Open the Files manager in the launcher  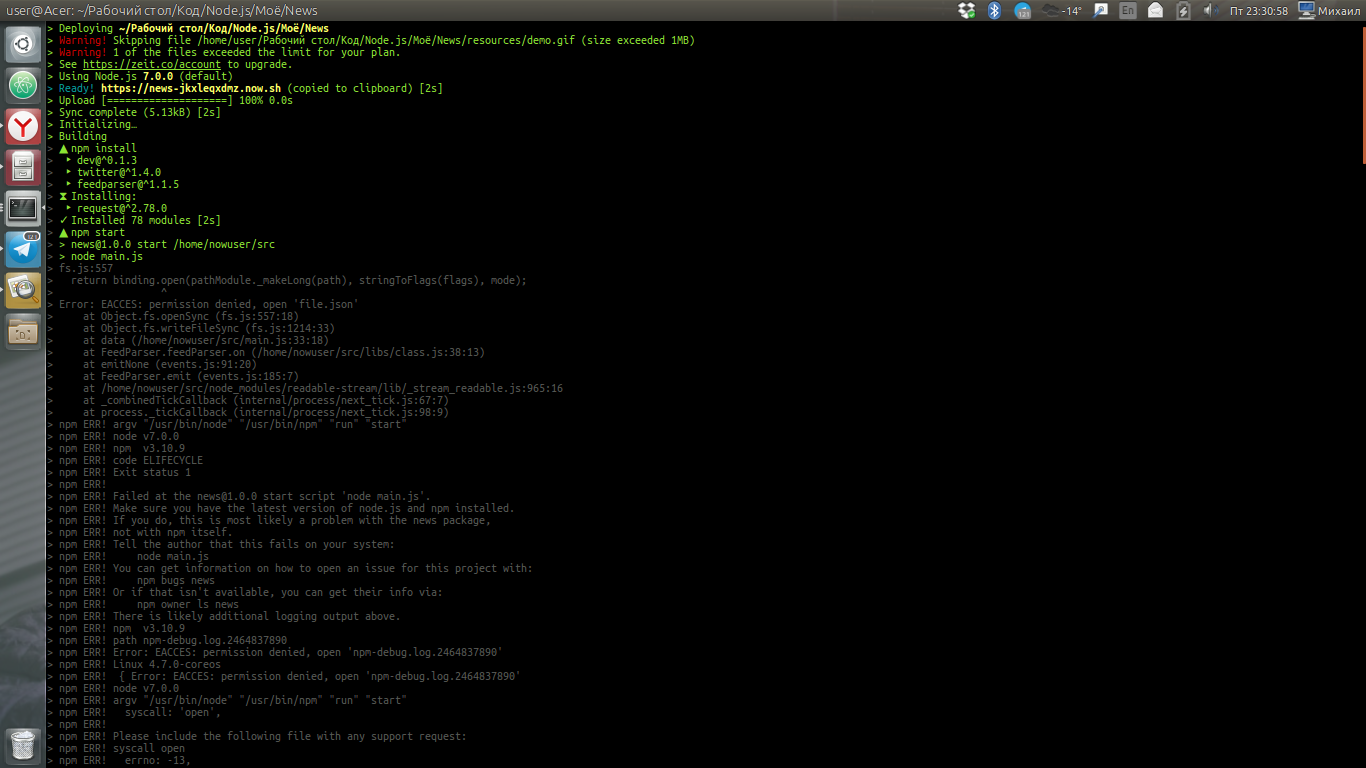23,167
